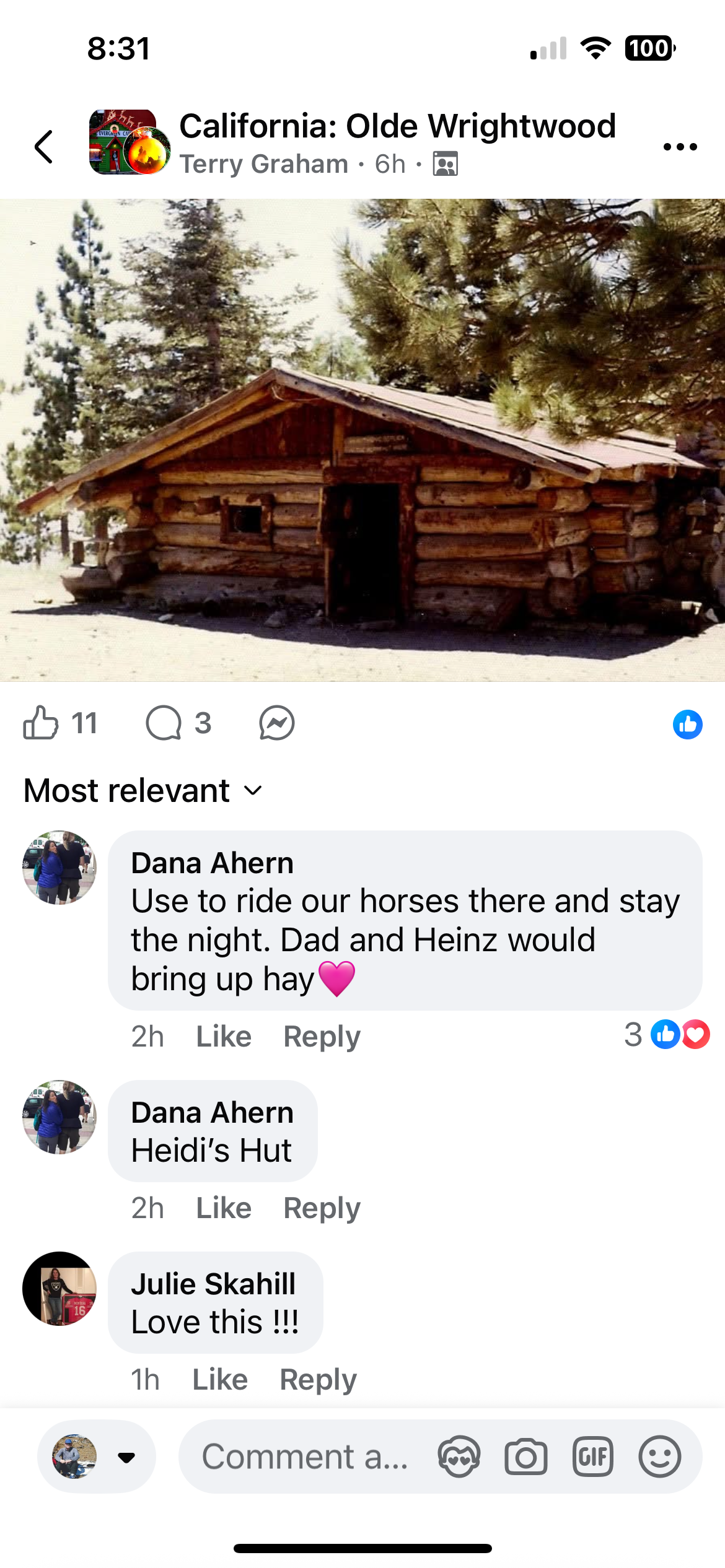725x1568 pixels.
Task: Share post through Messenger icon
Action: [276, 723]
